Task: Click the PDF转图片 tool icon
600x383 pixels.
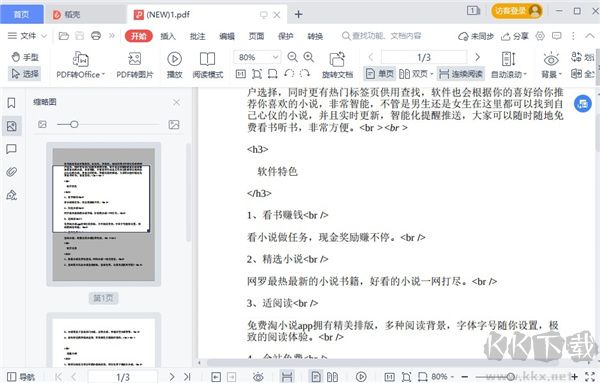Action: click(x=135, y=59)
